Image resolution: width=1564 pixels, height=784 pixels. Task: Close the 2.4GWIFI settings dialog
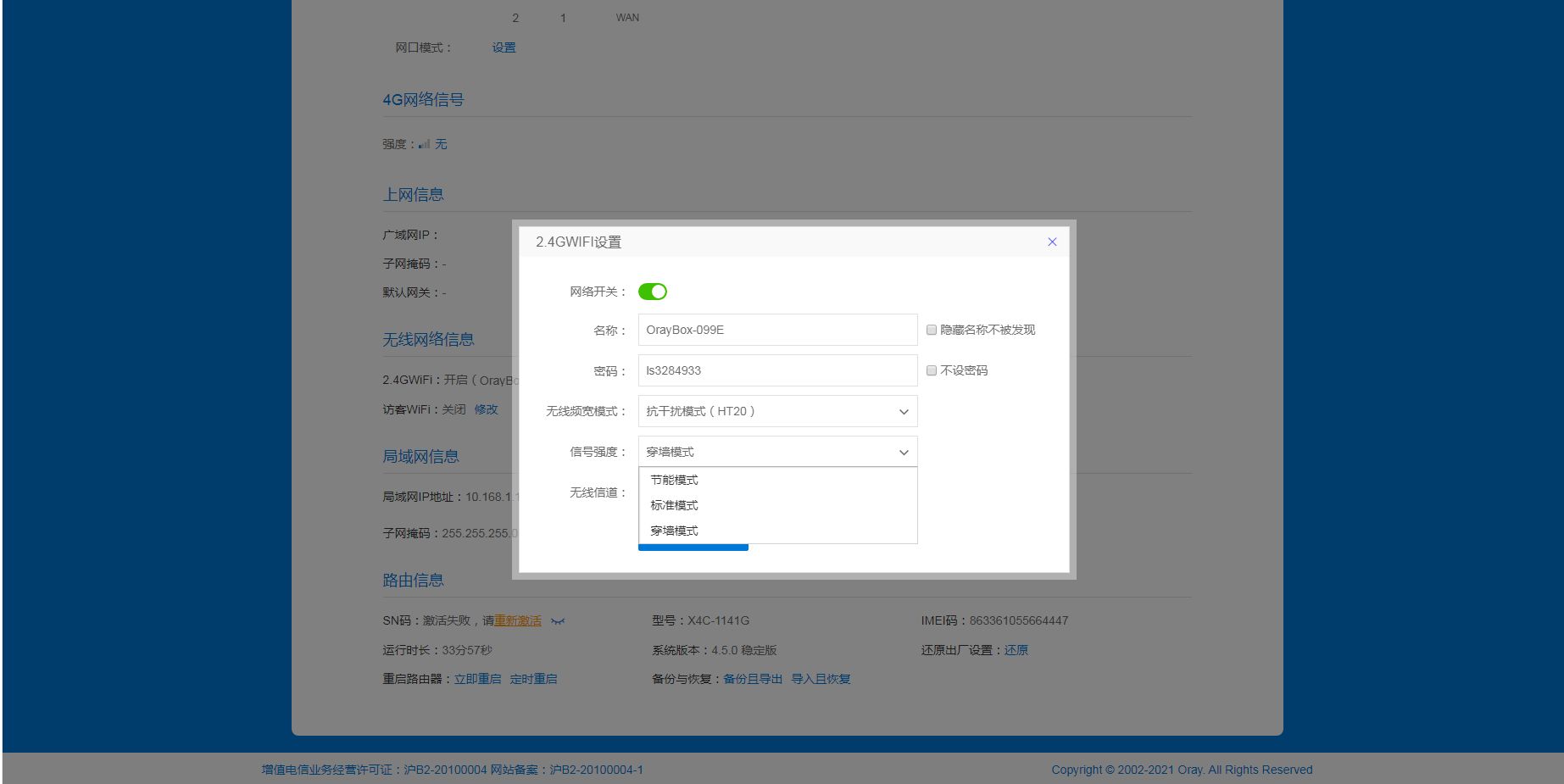pyautogui.click(x=1052, y=242)
